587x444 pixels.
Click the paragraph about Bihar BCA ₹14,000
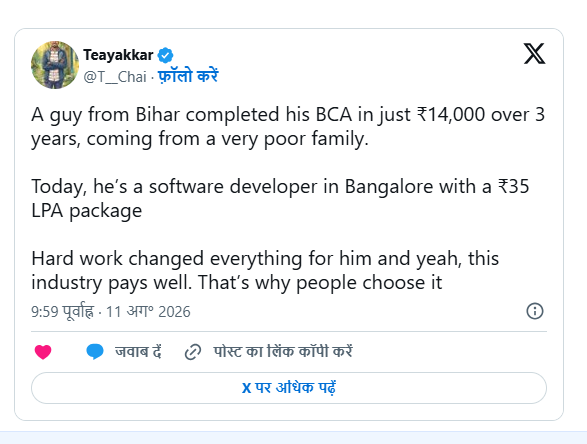click(288, 127)
